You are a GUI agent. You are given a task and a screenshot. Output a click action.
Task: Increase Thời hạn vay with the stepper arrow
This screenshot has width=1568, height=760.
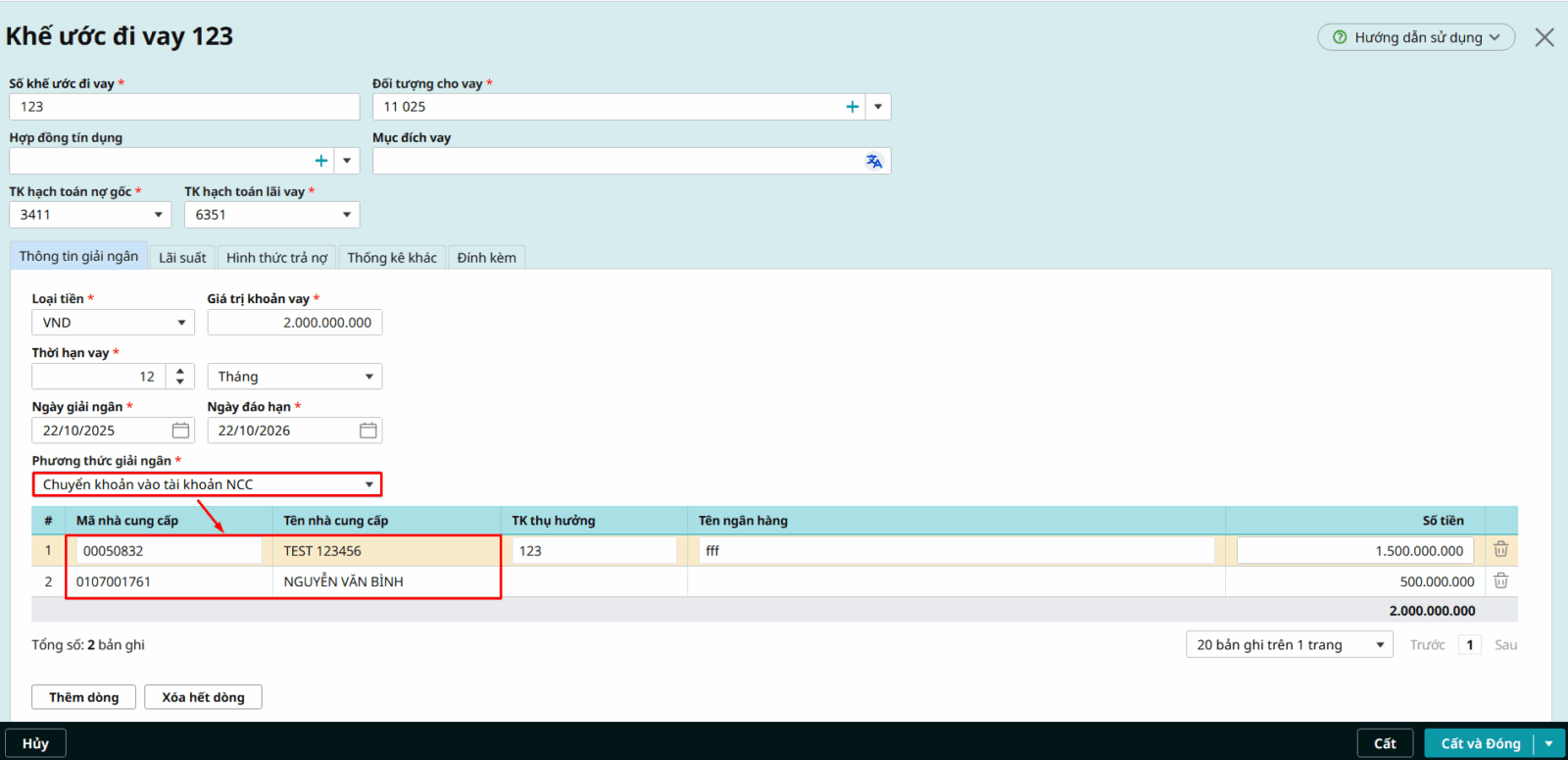pyautogui.click(x=180, y=372)
